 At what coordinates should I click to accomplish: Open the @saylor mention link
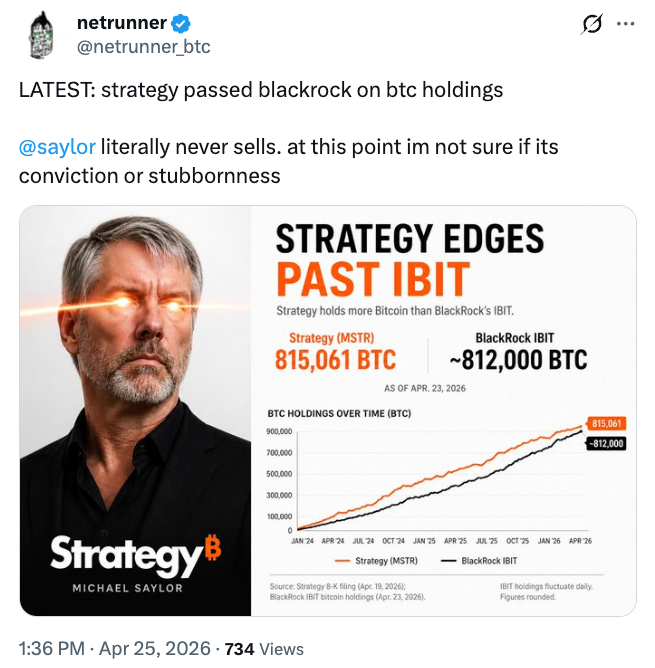[57, 147]
